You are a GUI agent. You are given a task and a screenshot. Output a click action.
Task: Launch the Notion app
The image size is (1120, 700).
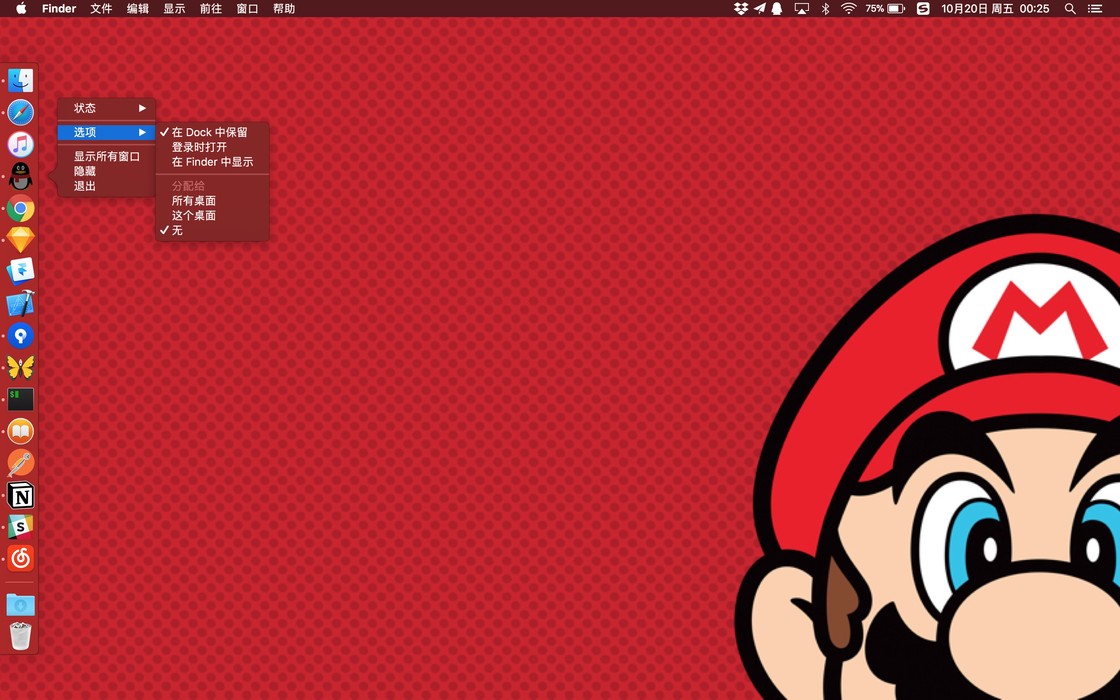tap(20, 495)
